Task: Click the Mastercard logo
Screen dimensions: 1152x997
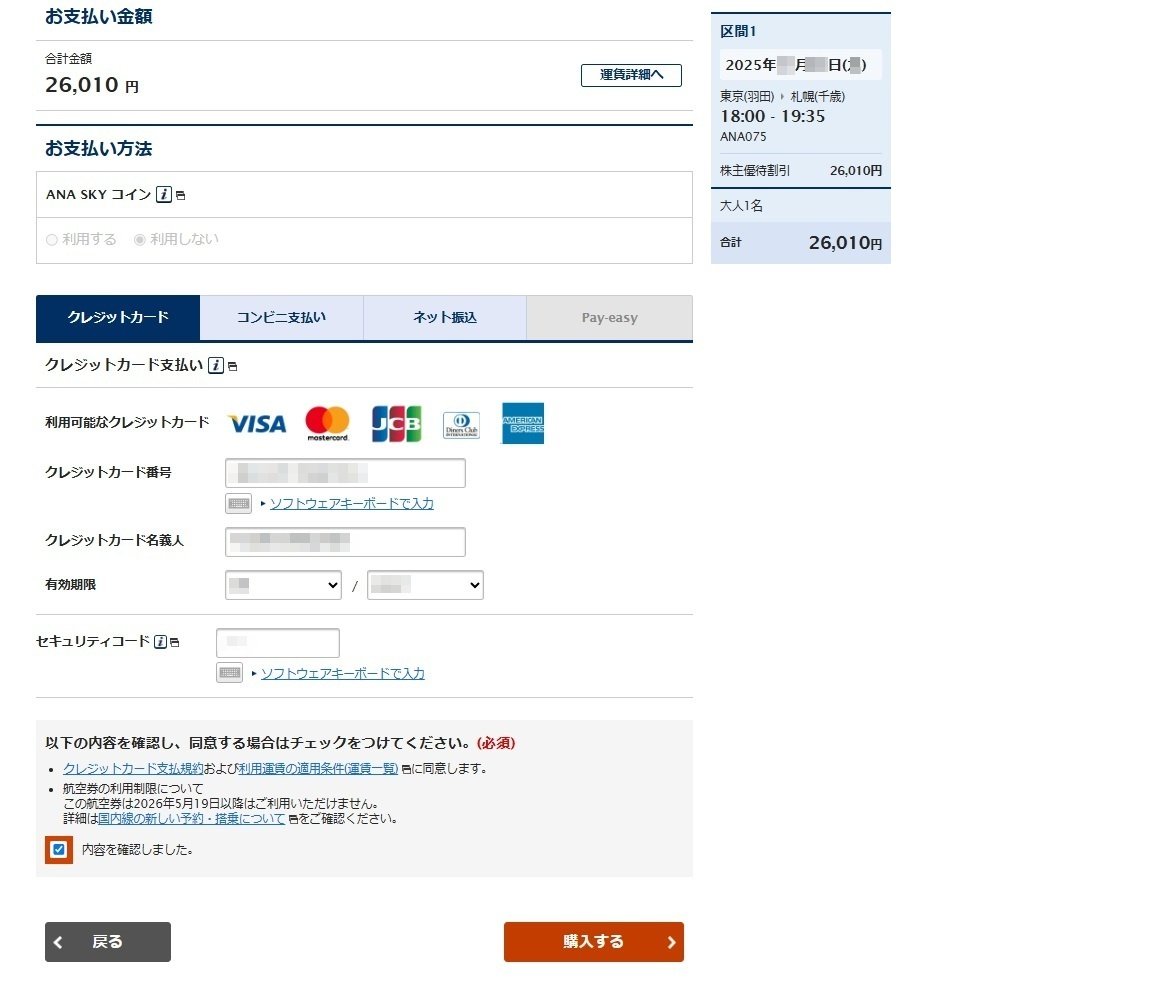Action: [x=327, y=423]
